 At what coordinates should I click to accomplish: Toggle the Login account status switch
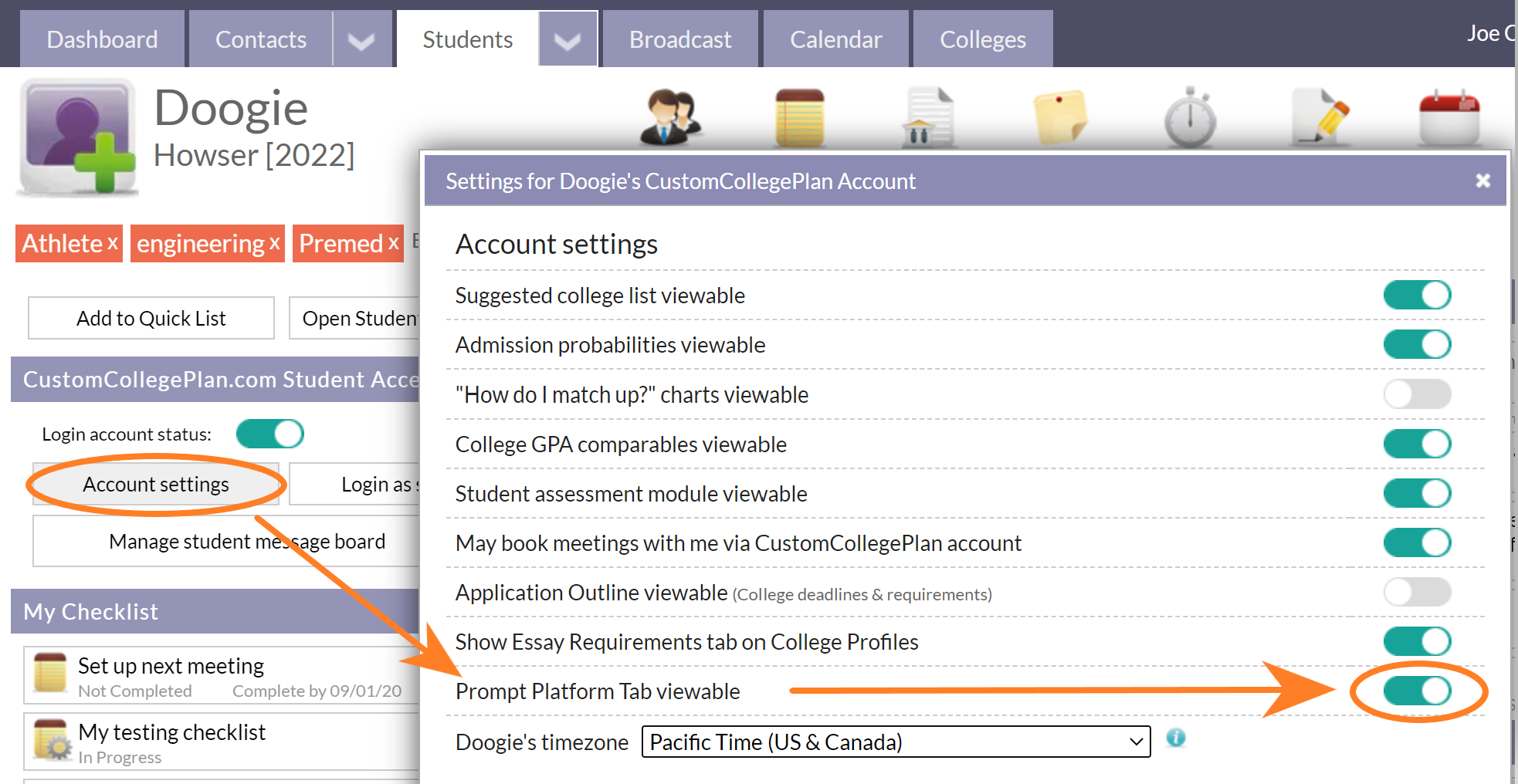[x=269, y=434]
